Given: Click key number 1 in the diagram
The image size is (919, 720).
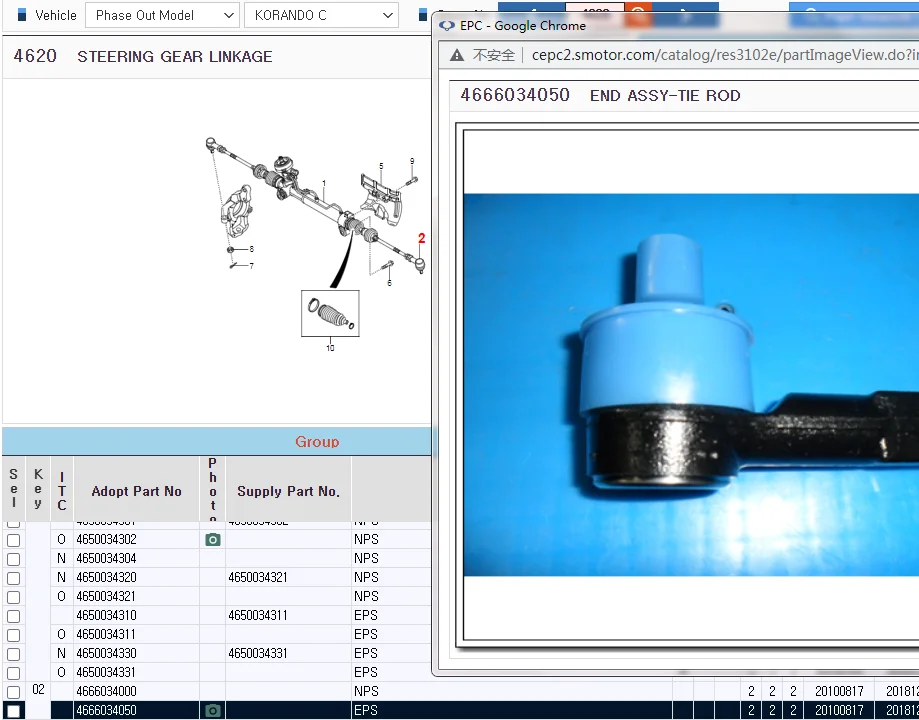Looking at the screenshot, I should coord(324,184).
